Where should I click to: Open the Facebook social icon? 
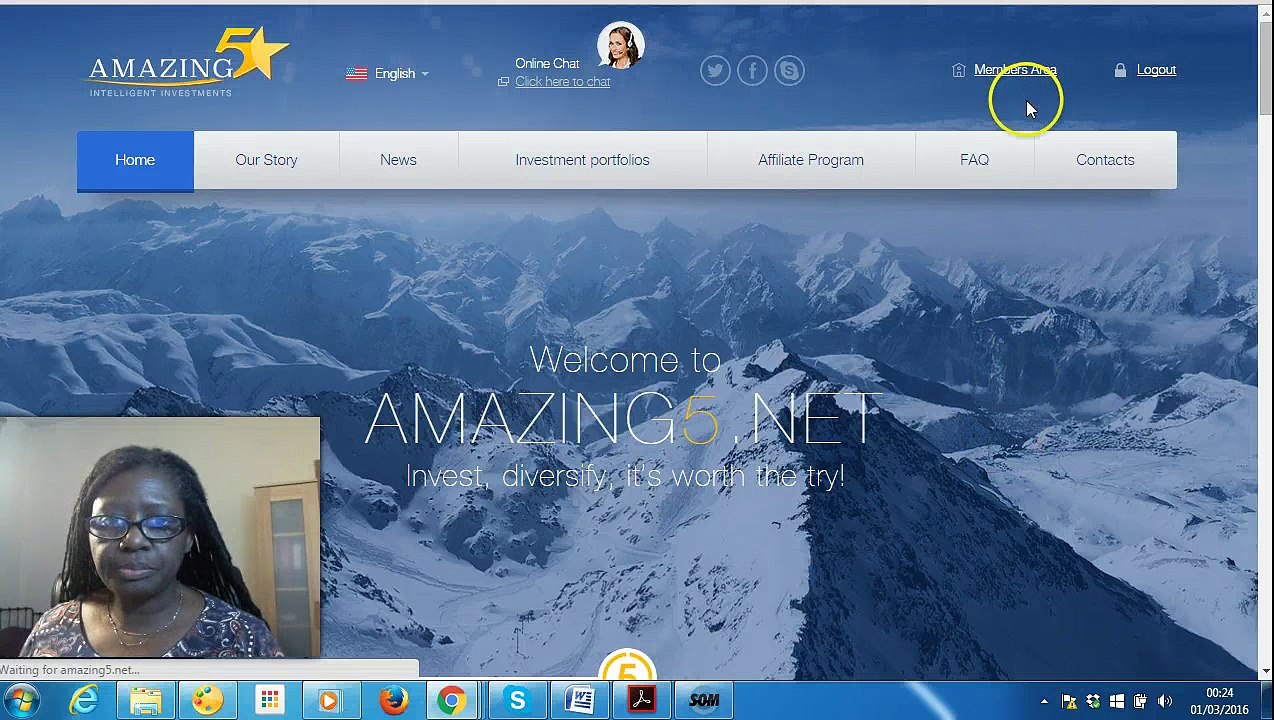point(752,71)
